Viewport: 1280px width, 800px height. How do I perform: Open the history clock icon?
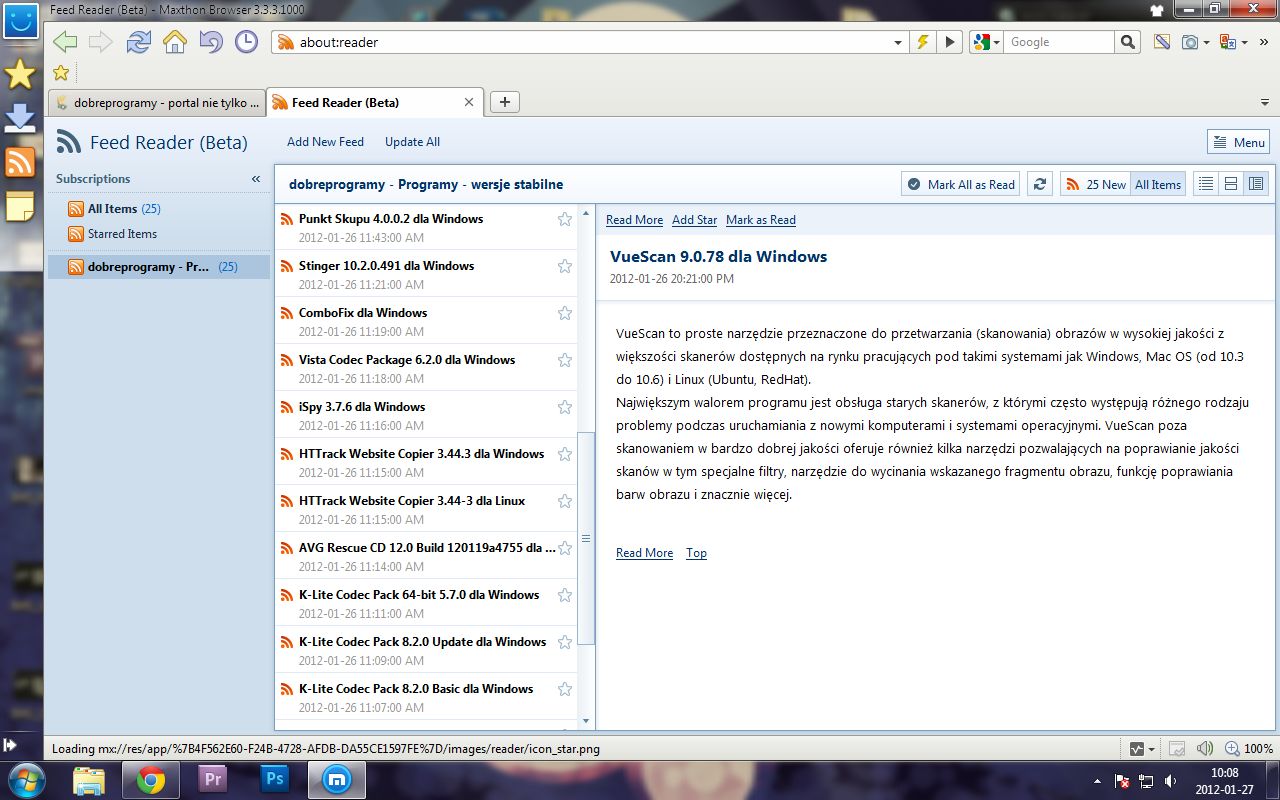coord(246,42)
